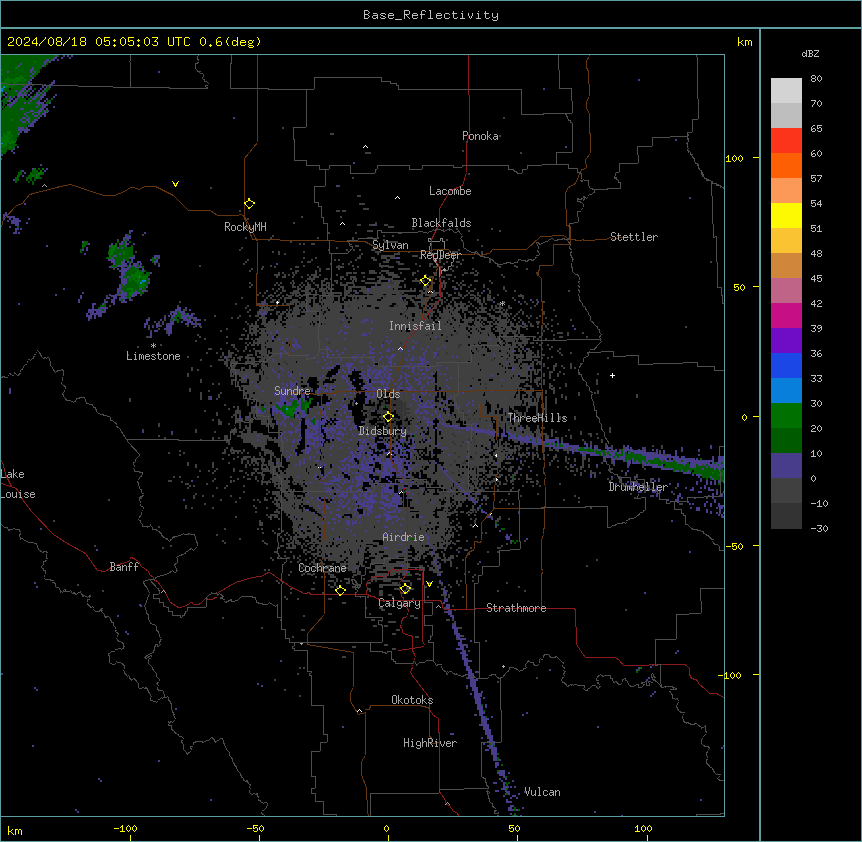Click the white caret marker west of Lacombe

coord(397,197)
